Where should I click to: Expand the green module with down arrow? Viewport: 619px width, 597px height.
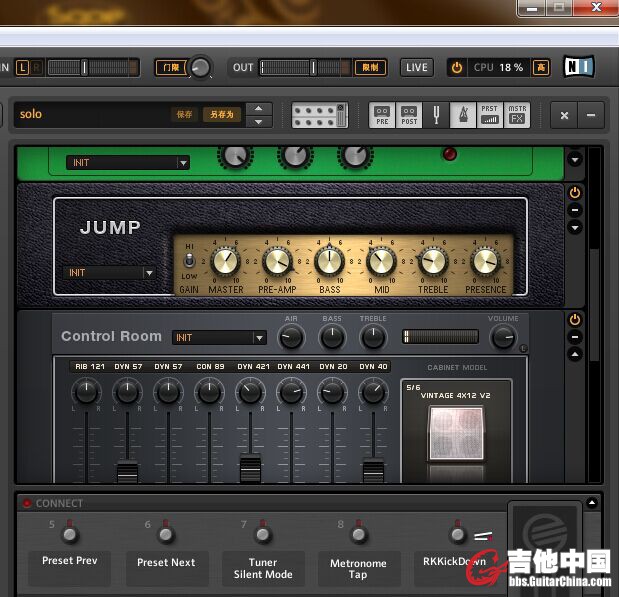575,160
